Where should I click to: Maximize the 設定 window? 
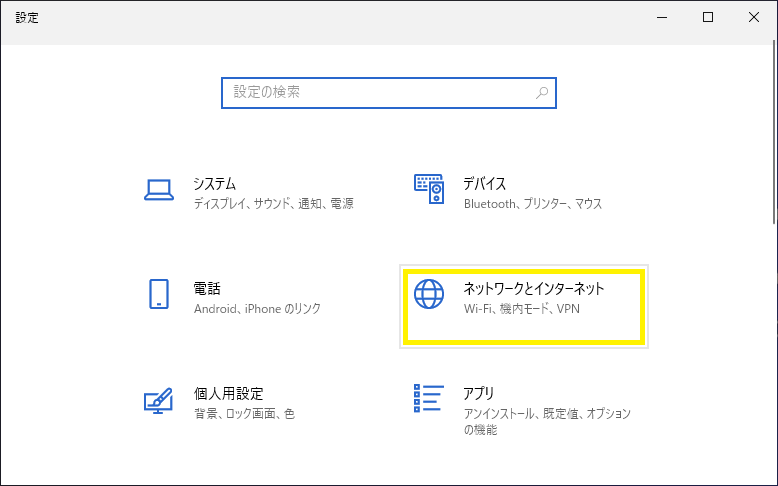[x=708, y=17]
